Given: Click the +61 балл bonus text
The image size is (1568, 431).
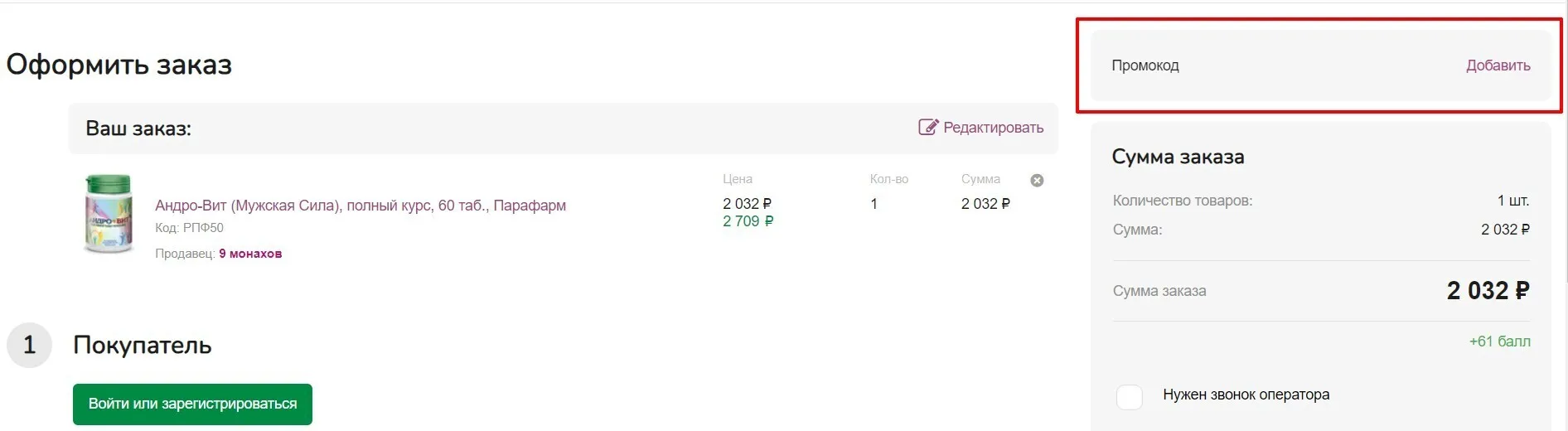Looking at the screenshot, I should click(1499, 341).
